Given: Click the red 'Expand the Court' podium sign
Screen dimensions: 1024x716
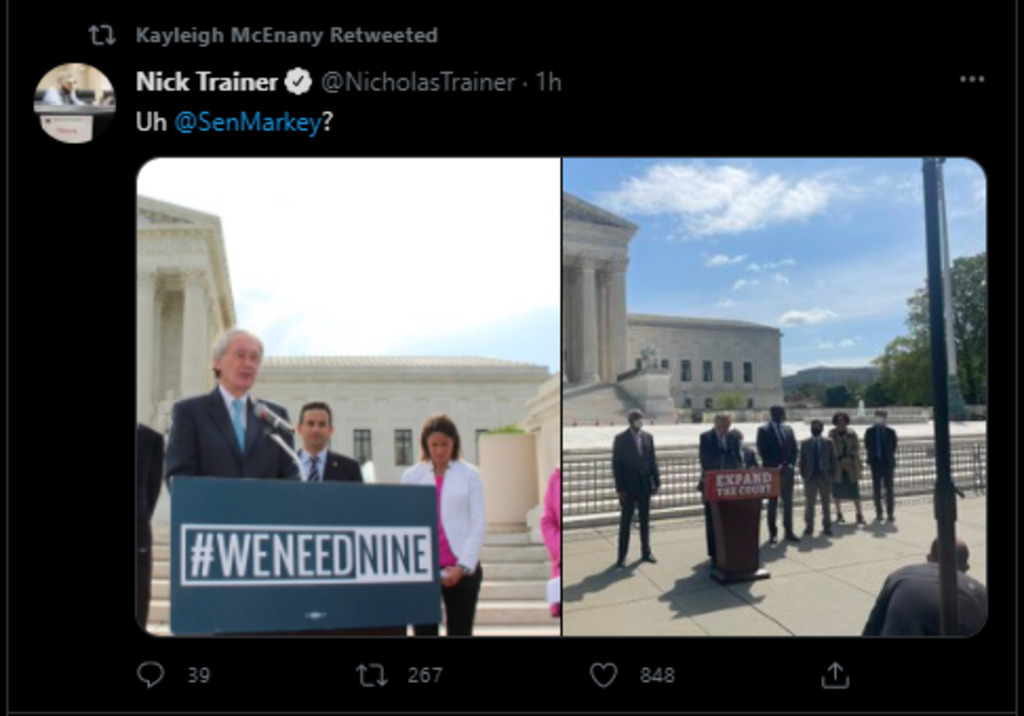Looking at the screenshot, I should click(x=741, y=485).
